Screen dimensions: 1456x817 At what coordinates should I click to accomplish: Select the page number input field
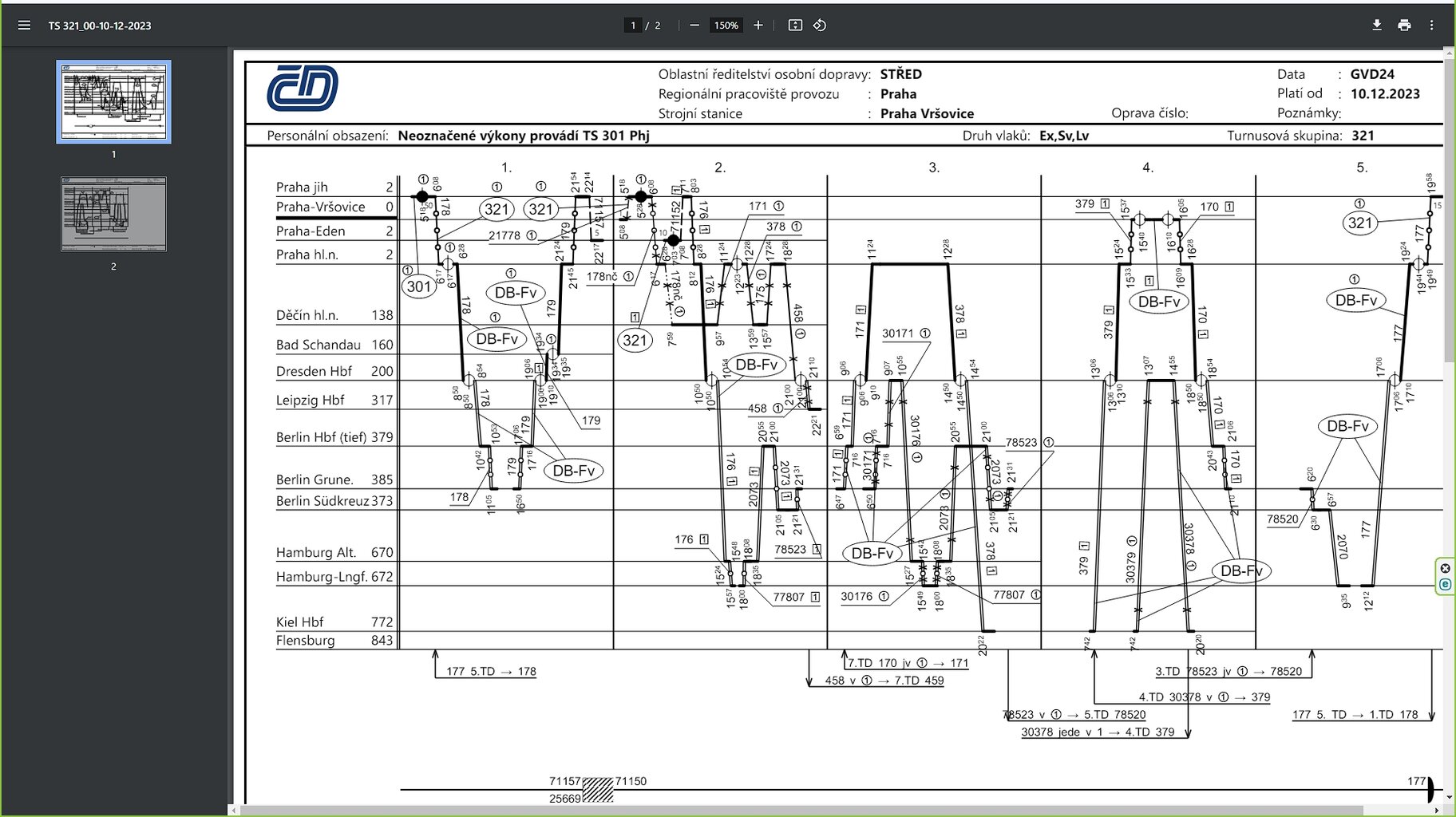[x=633, y=26]
